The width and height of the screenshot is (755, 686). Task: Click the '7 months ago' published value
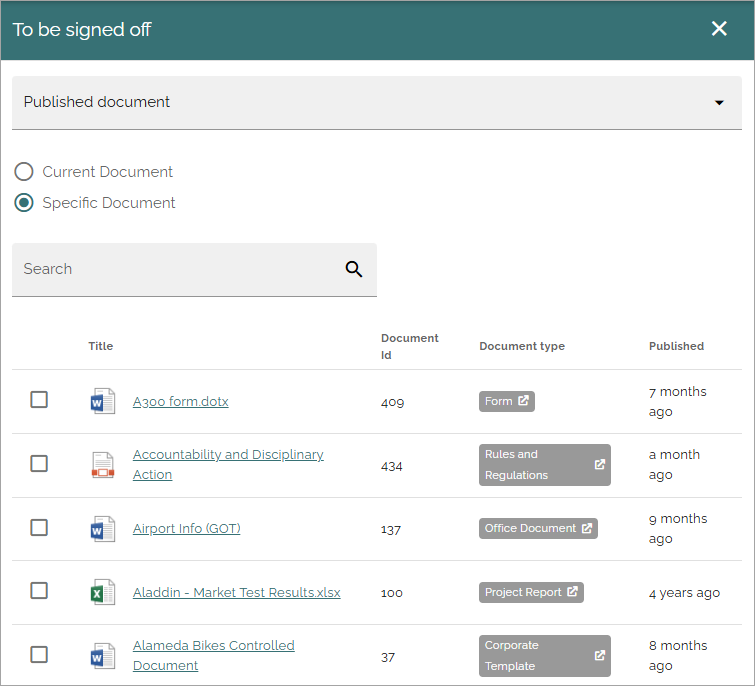[x=677, y=401]
